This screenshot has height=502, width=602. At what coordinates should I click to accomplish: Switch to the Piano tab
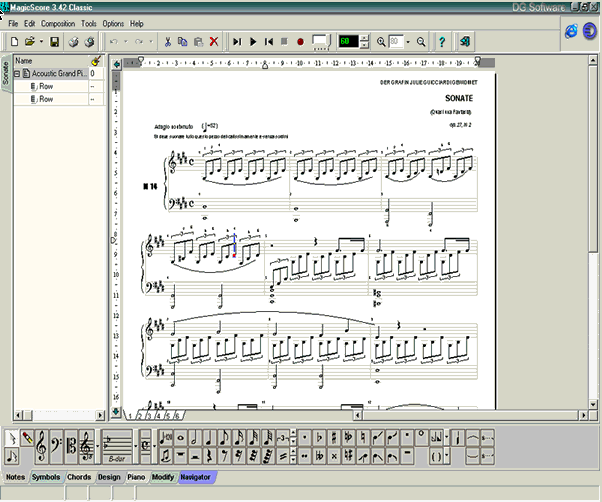tap(136, 477)
